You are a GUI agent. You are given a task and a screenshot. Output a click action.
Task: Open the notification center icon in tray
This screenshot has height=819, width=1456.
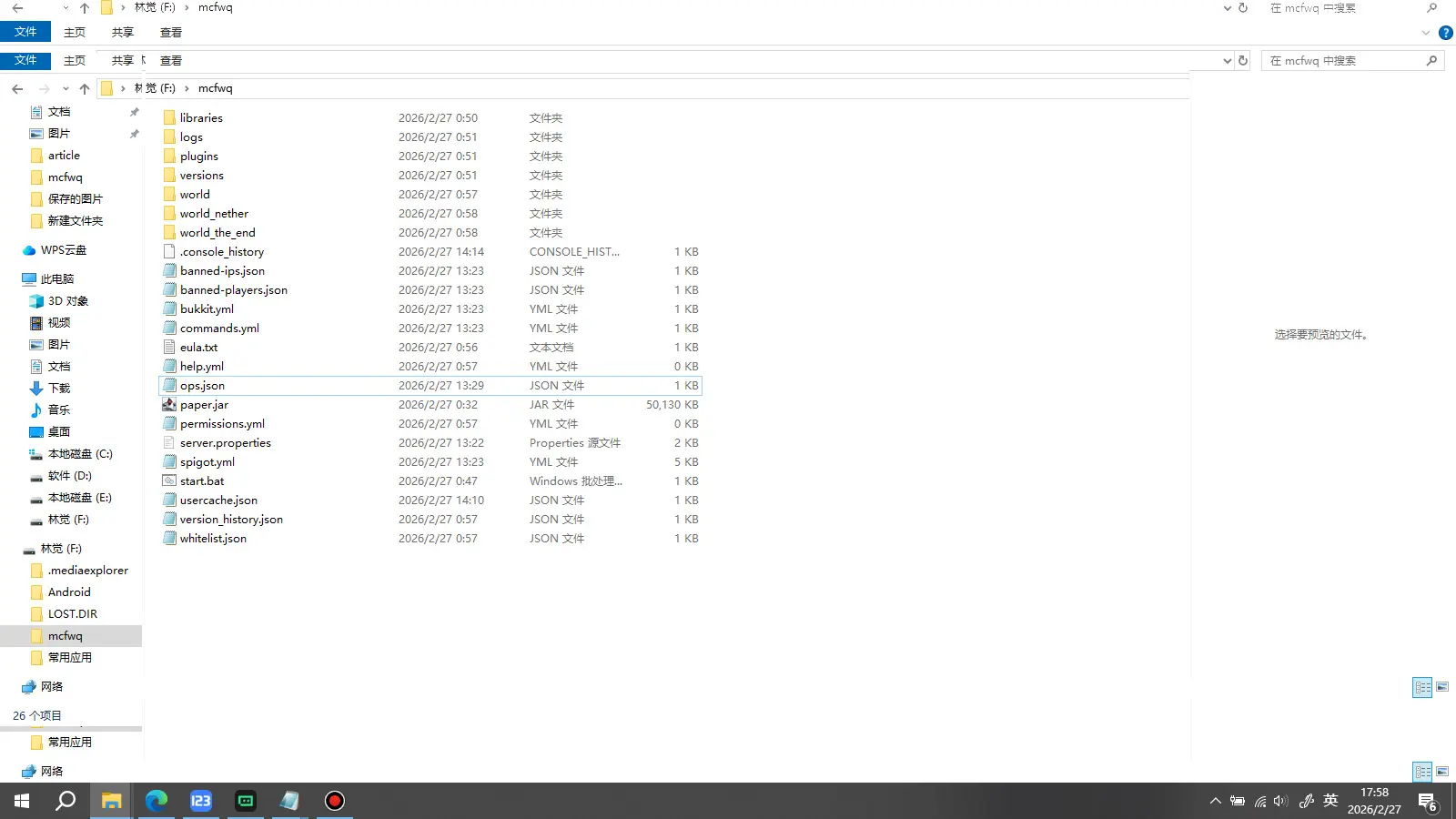click(1427, 802)
